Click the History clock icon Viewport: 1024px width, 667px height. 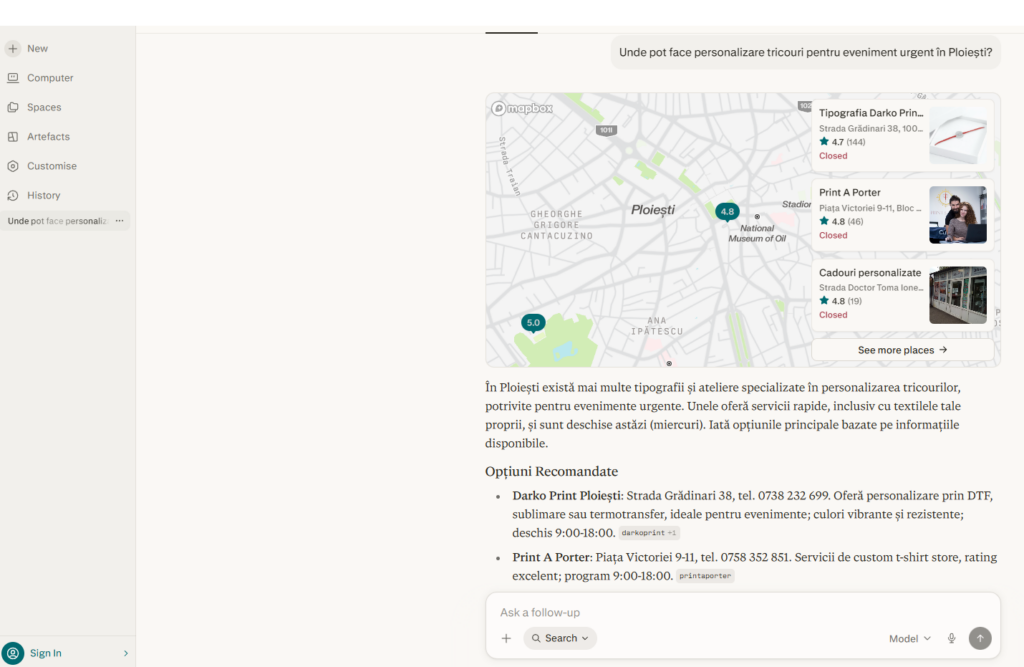pyautogui.click(x=12, y=195)
